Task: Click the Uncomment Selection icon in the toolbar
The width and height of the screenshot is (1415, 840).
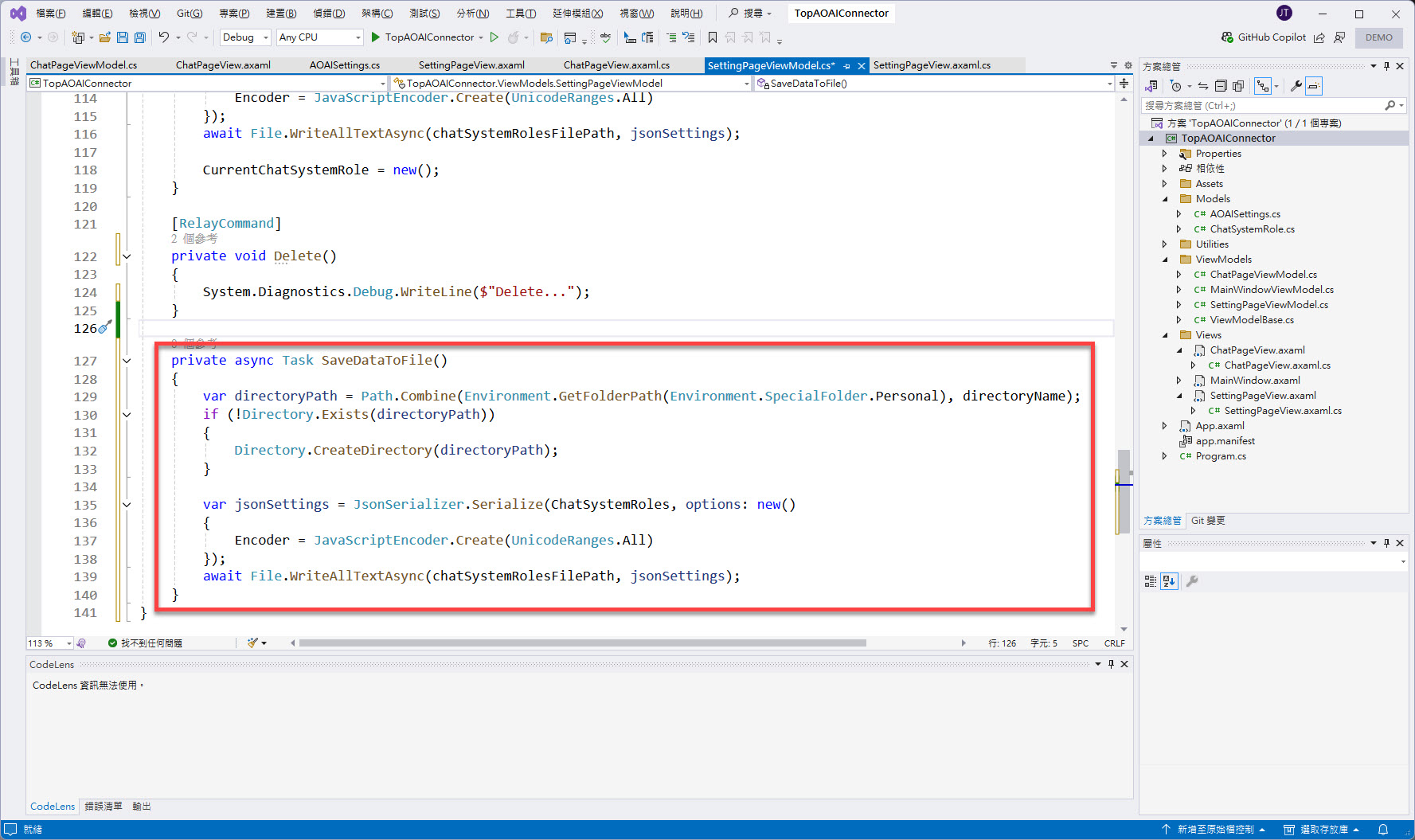Action: click(x=689, y=37)
